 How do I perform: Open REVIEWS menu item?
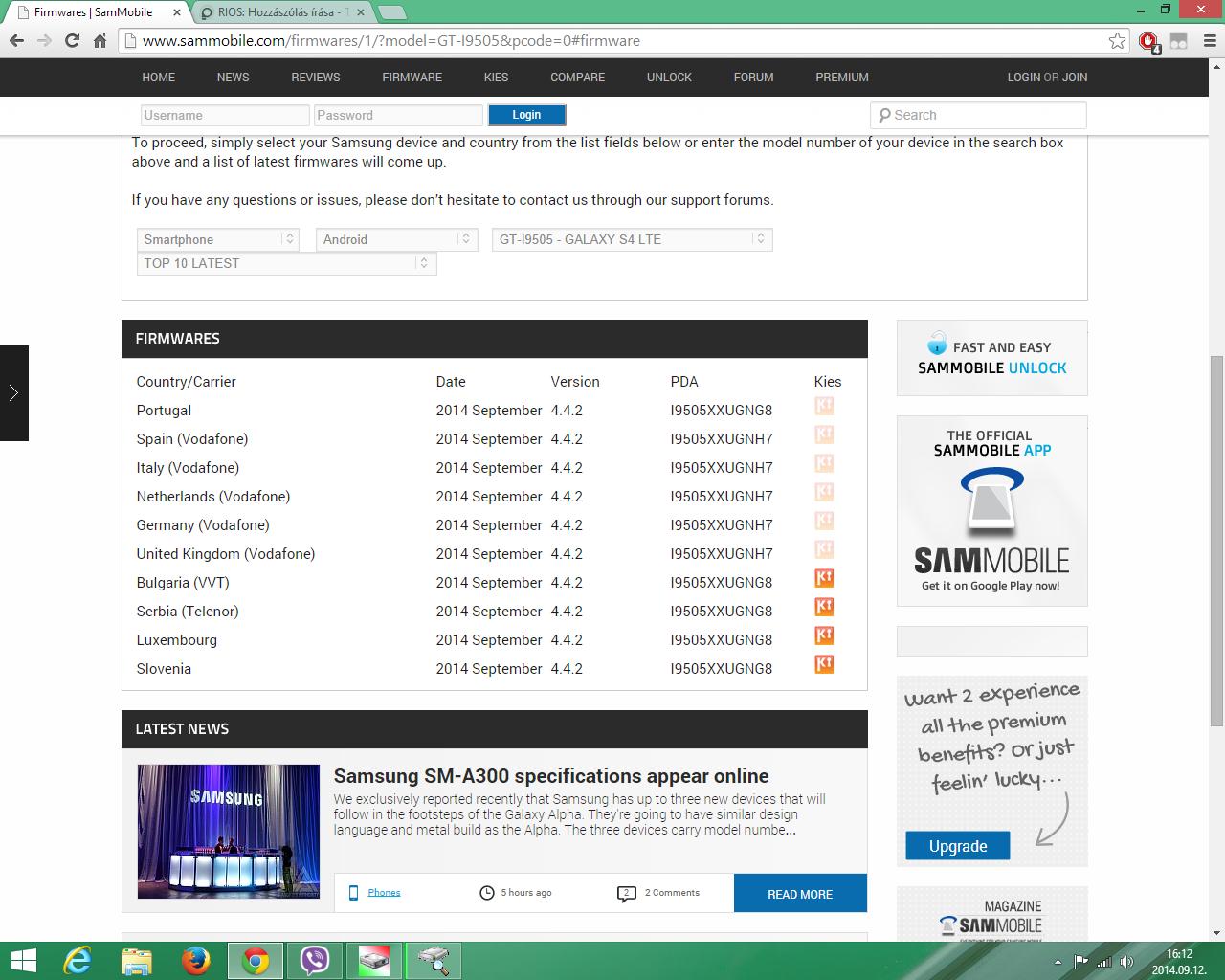[316, 78]
